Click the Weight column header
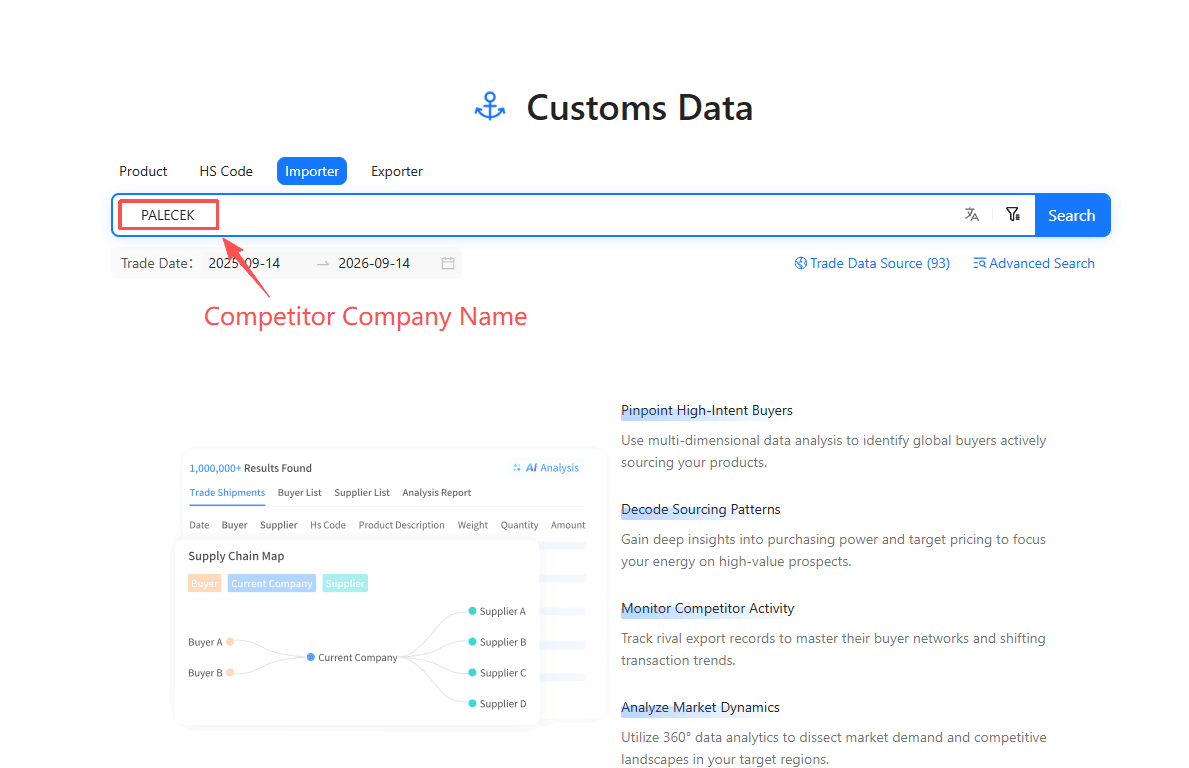Viewport: 1189px width, 768px height. pyautogui.click(x=472, y=525)
